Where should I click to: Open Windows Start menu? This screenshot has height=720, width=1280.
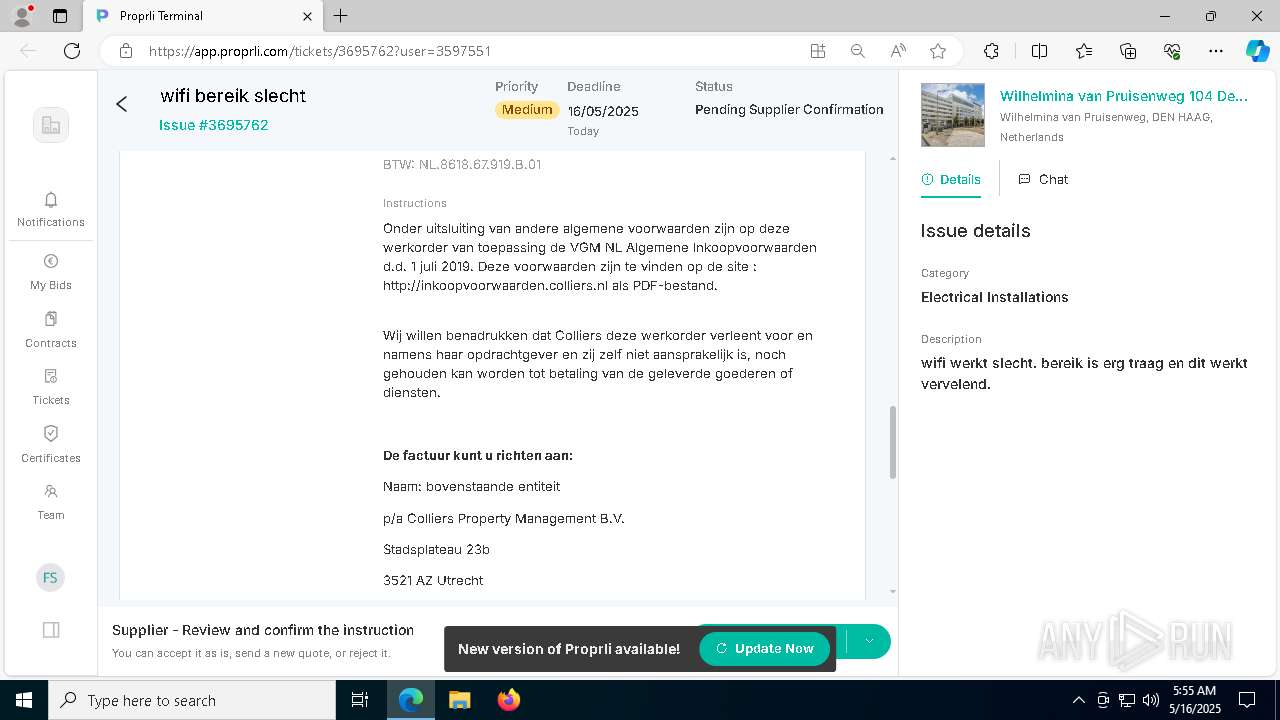tap(24, 700)
